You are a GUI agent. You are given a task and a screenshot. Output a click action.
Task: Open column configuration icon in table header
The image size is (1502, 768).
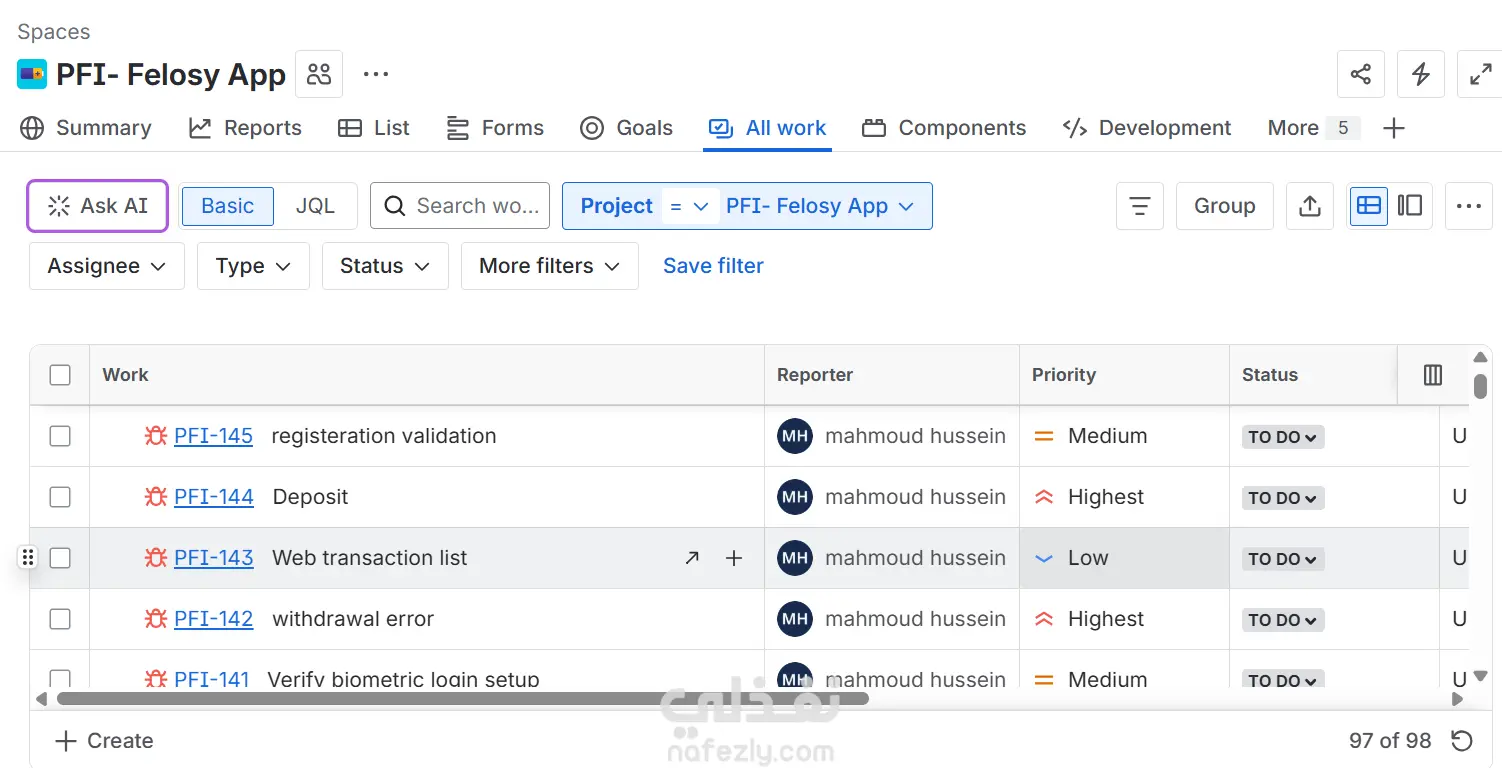(x=1433, y=375)
